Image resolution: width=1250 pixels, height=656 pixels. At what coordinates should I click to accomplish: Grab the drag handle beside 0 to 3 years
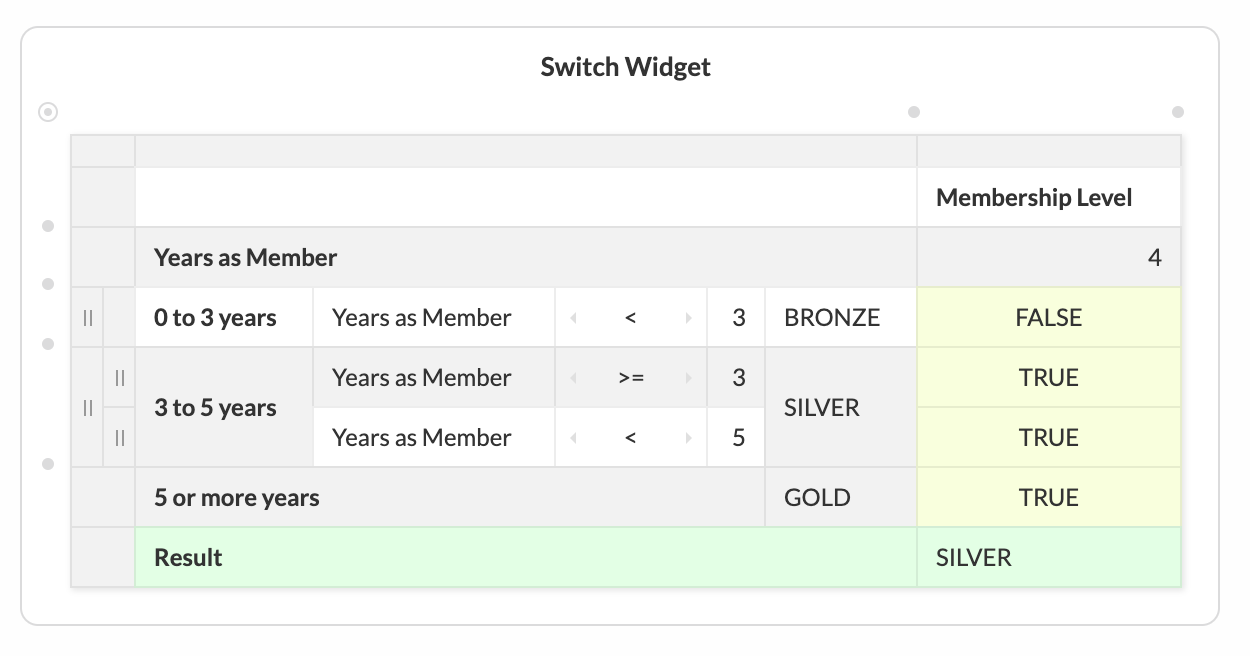tap(87, 318)
